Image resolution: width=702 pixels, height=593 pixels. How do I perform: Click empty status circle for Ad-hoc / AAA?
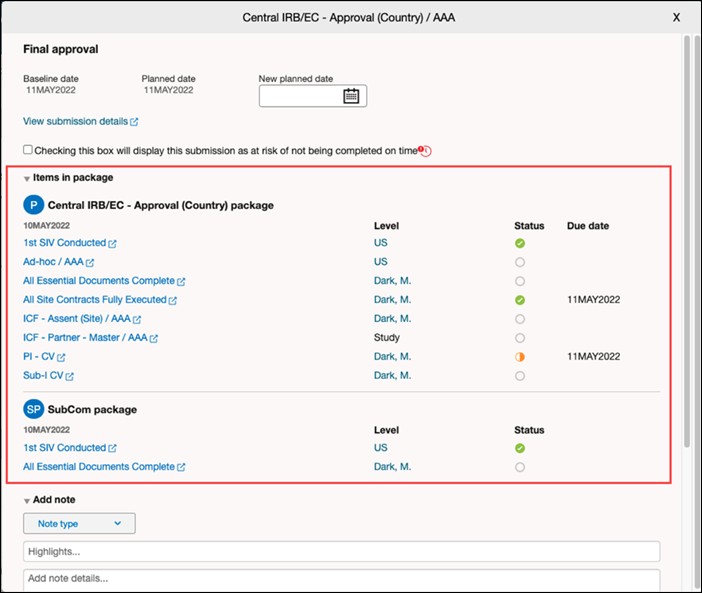520,262
